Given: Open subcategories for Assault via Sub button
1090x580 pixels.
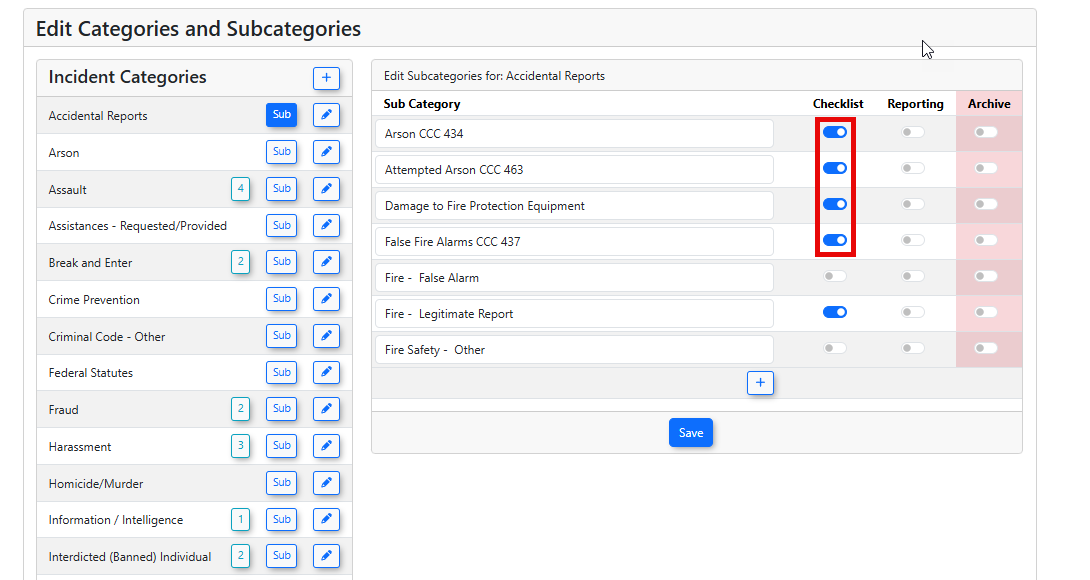Looking at the screenshot, I should click(282, 189).
